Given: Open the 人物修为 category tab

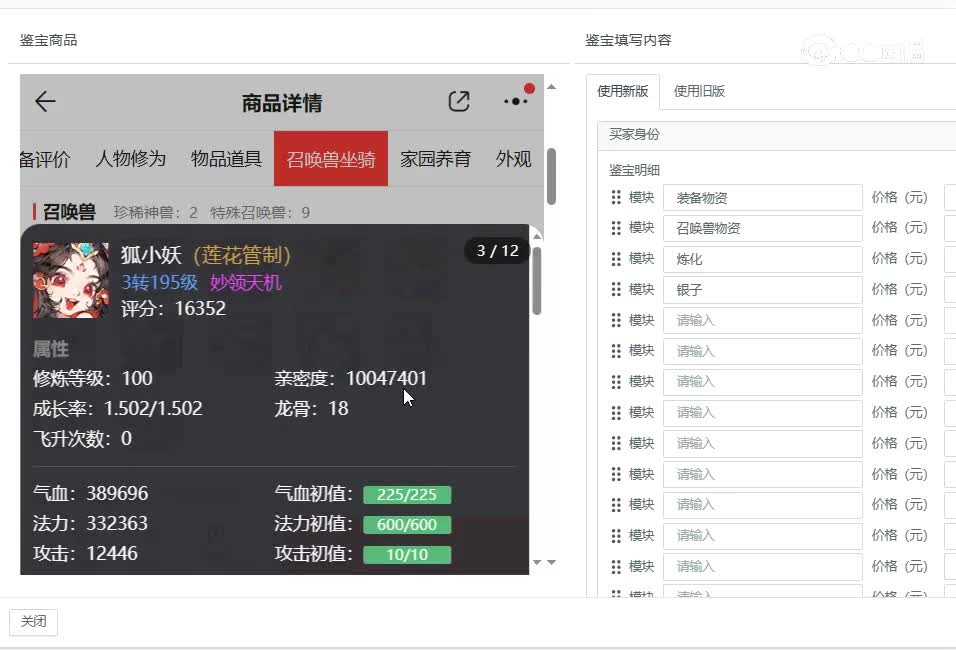Looking at the screenshot, I should tap(131, 158).
